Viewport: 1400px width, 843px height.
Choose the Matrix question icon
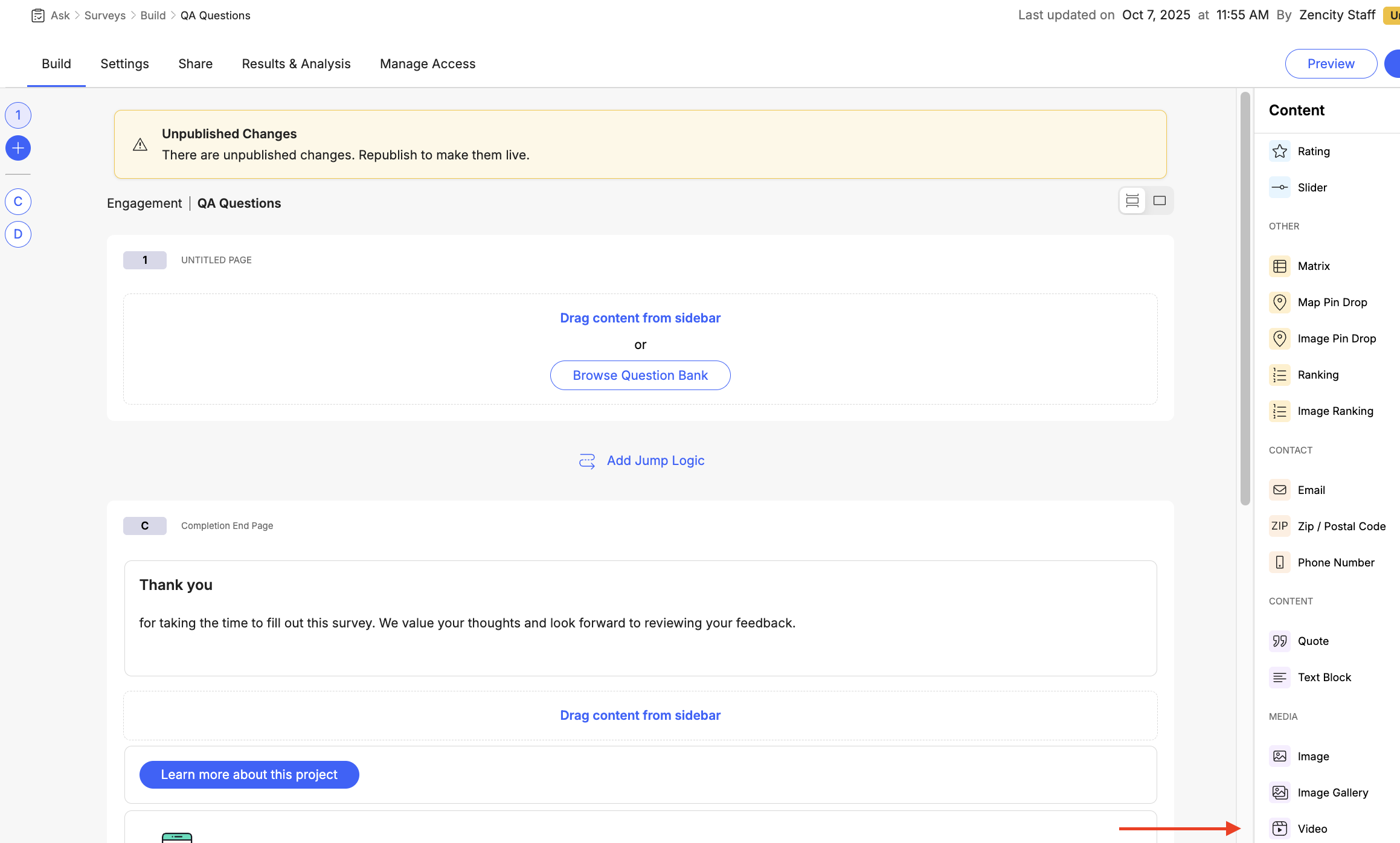[x=1279, y=266]
